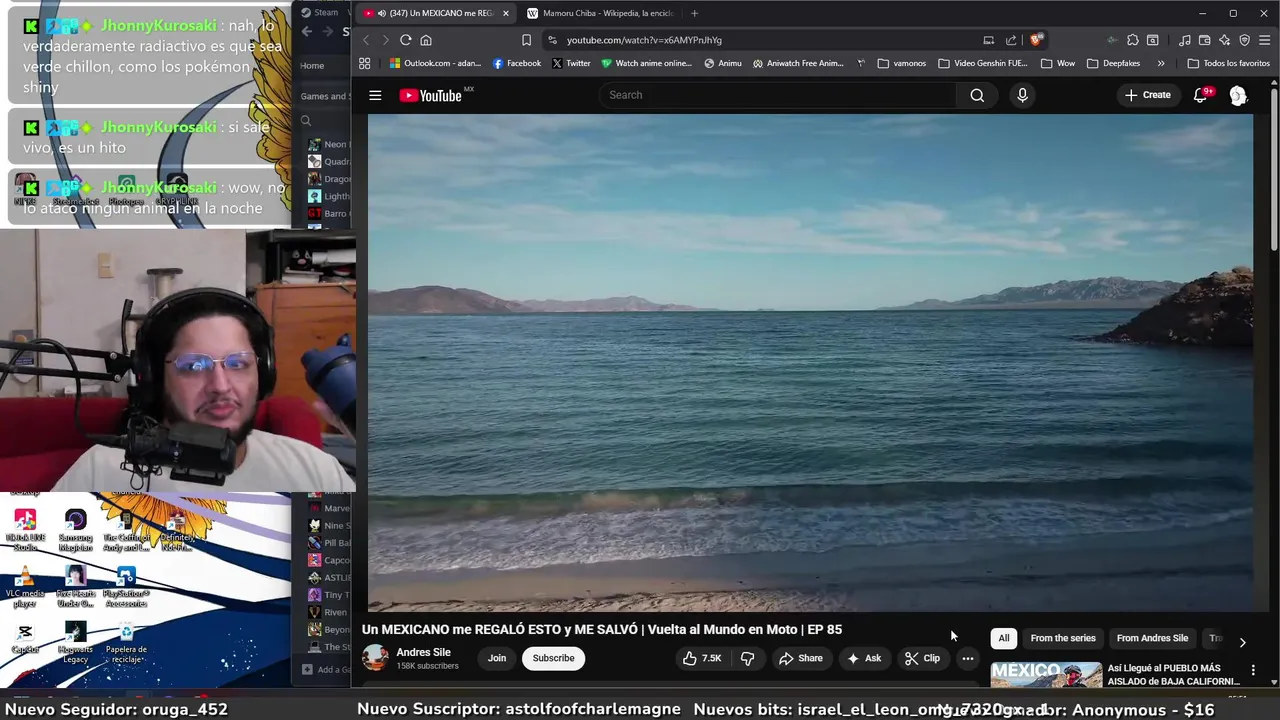Subscribe to Andres Sile channel
The width and height of the screenshot is (1280, 720).
click(x=553, y=658)
